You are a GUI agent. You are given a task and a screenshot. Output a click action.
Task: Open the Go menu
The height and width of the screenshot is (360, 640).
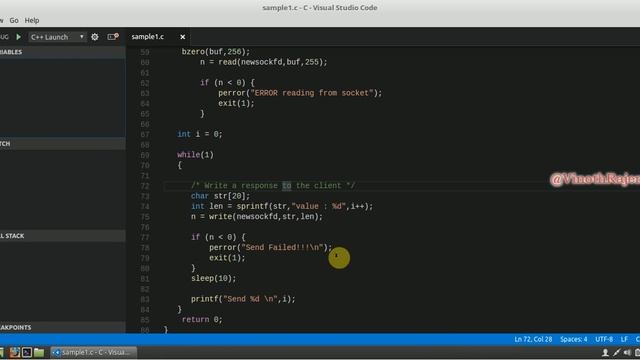click(x=14, y=20)
